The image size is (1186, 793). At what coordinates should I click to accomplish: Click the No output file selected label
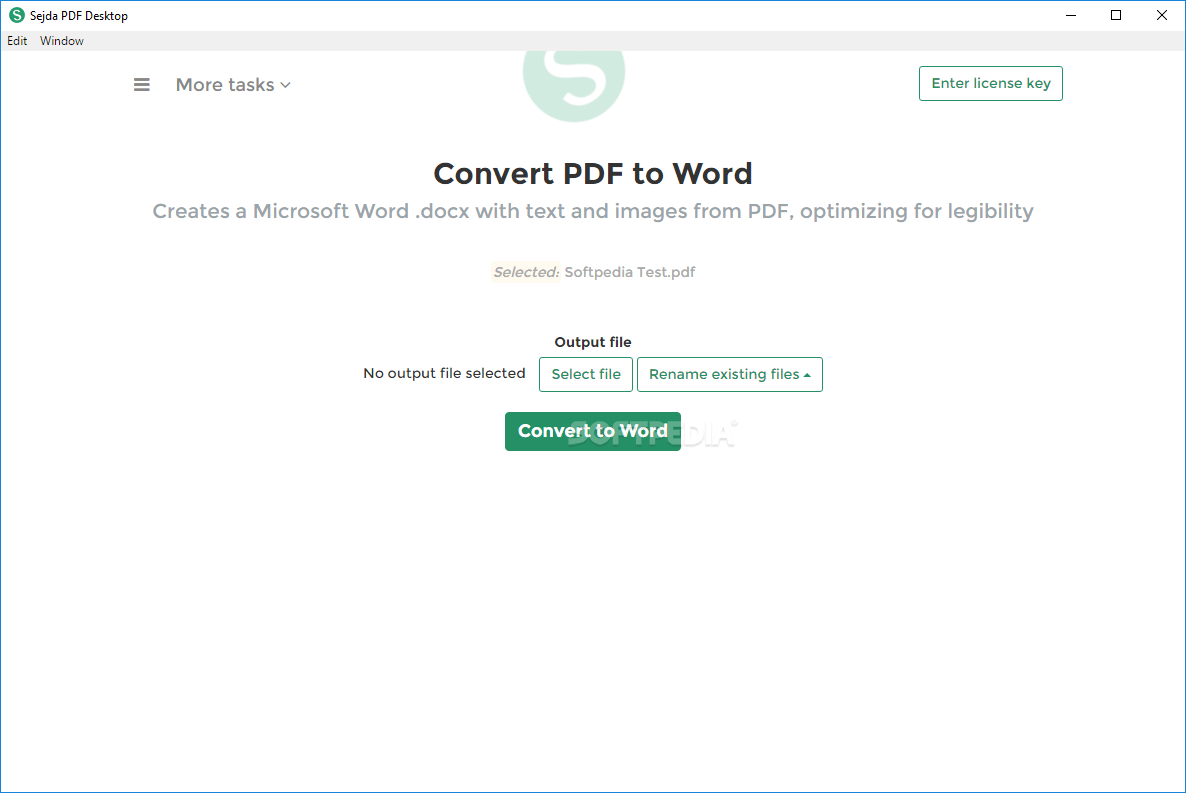[444, 373]
